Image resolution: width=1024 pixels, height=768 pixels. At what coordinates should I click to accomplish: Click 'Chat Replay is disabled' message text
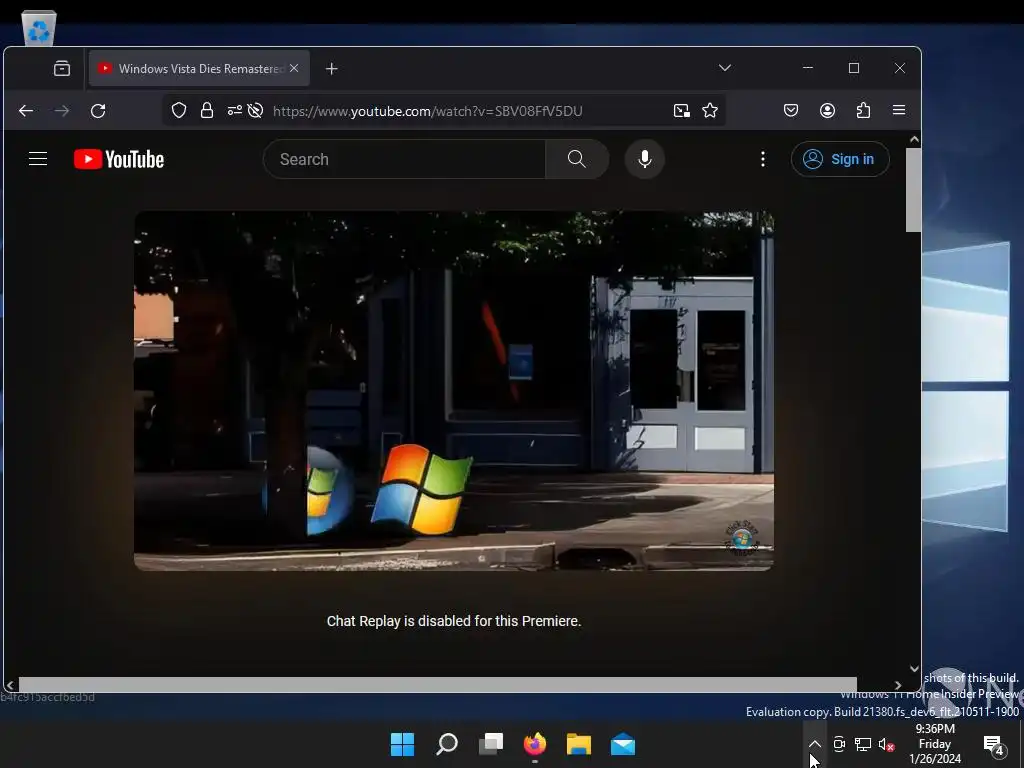click(x=454, y=621)
